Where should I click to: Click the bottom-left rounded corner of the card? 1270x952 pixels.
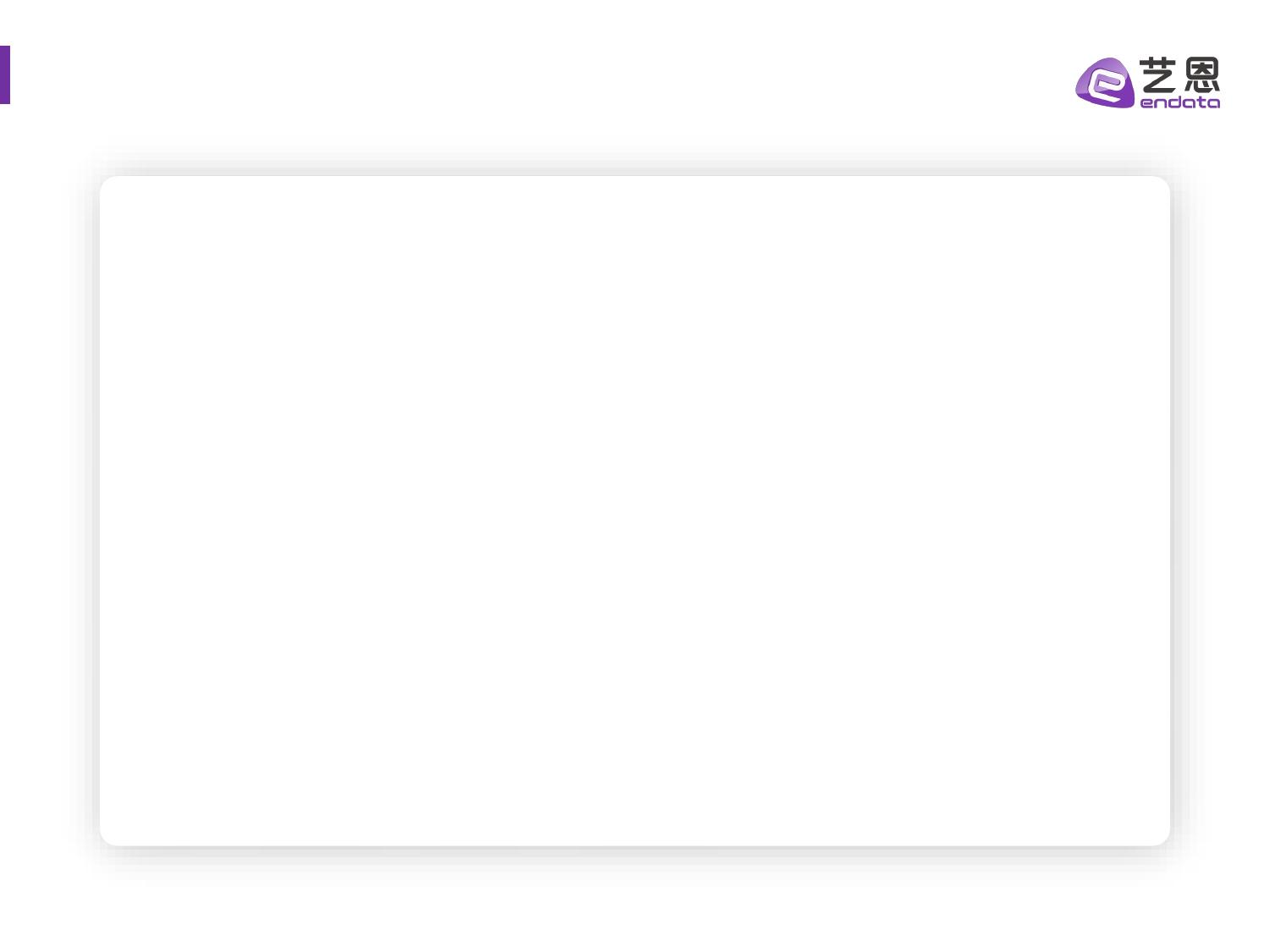pos(107,839)
